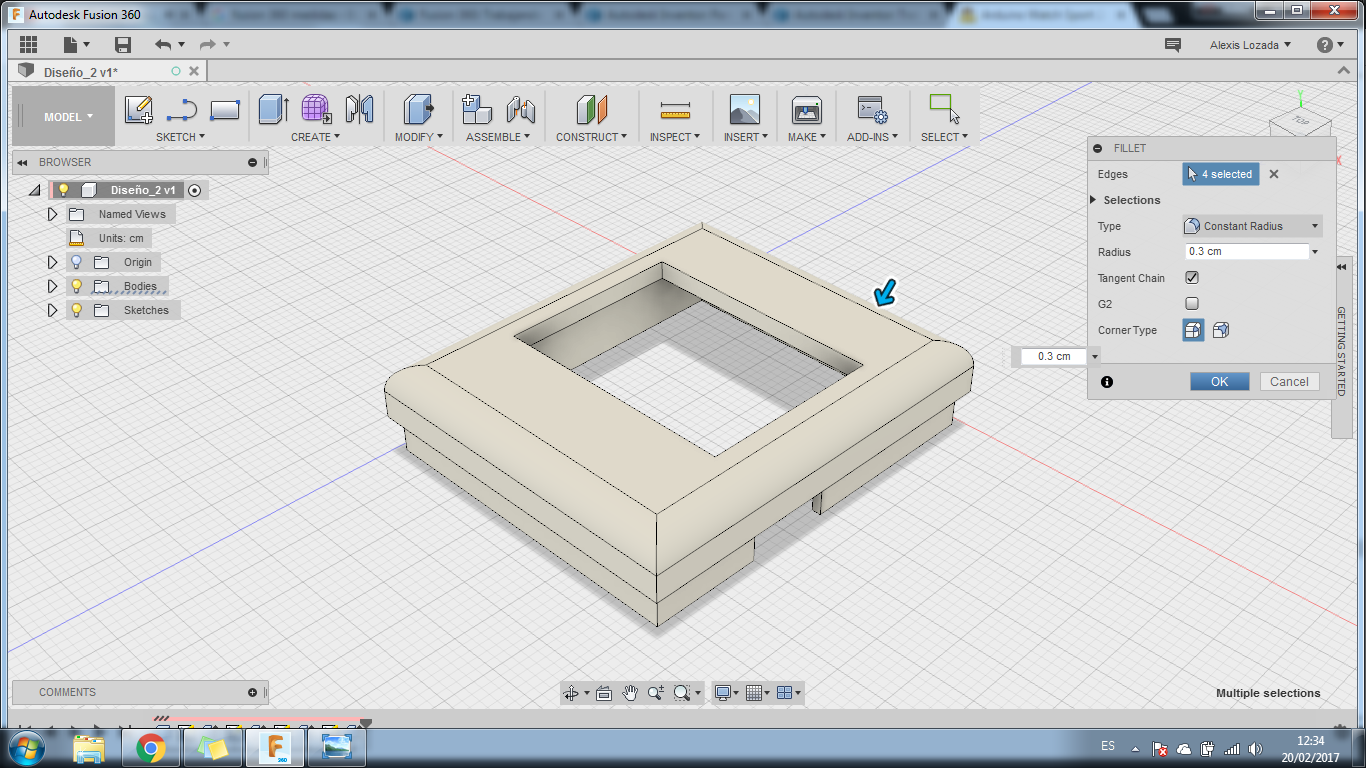Open the CONSTRUCT menu
This screenshot has height=768, width=1366.
[592, 137]
